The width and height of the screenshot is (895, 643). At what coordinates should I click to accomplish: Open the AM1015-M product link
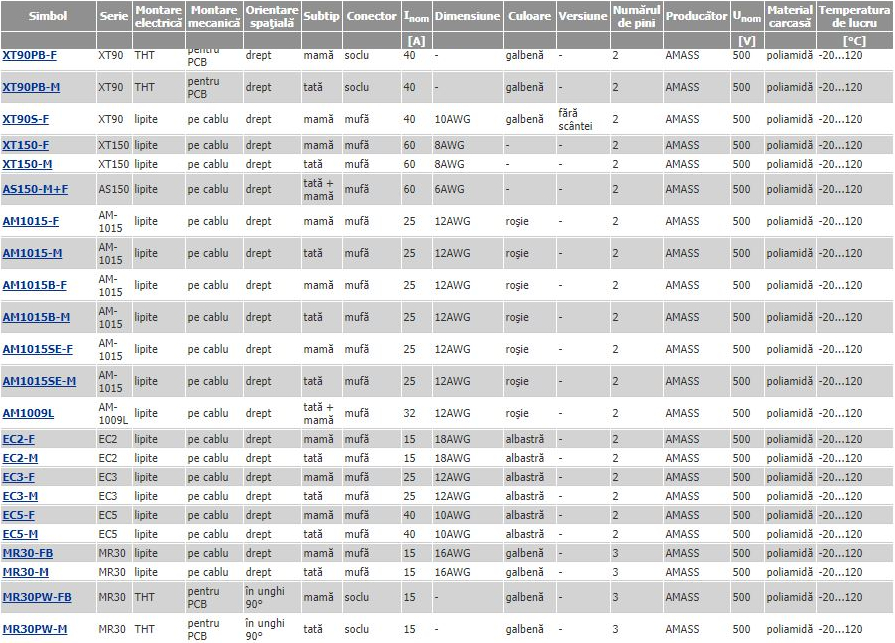(33, 253)
